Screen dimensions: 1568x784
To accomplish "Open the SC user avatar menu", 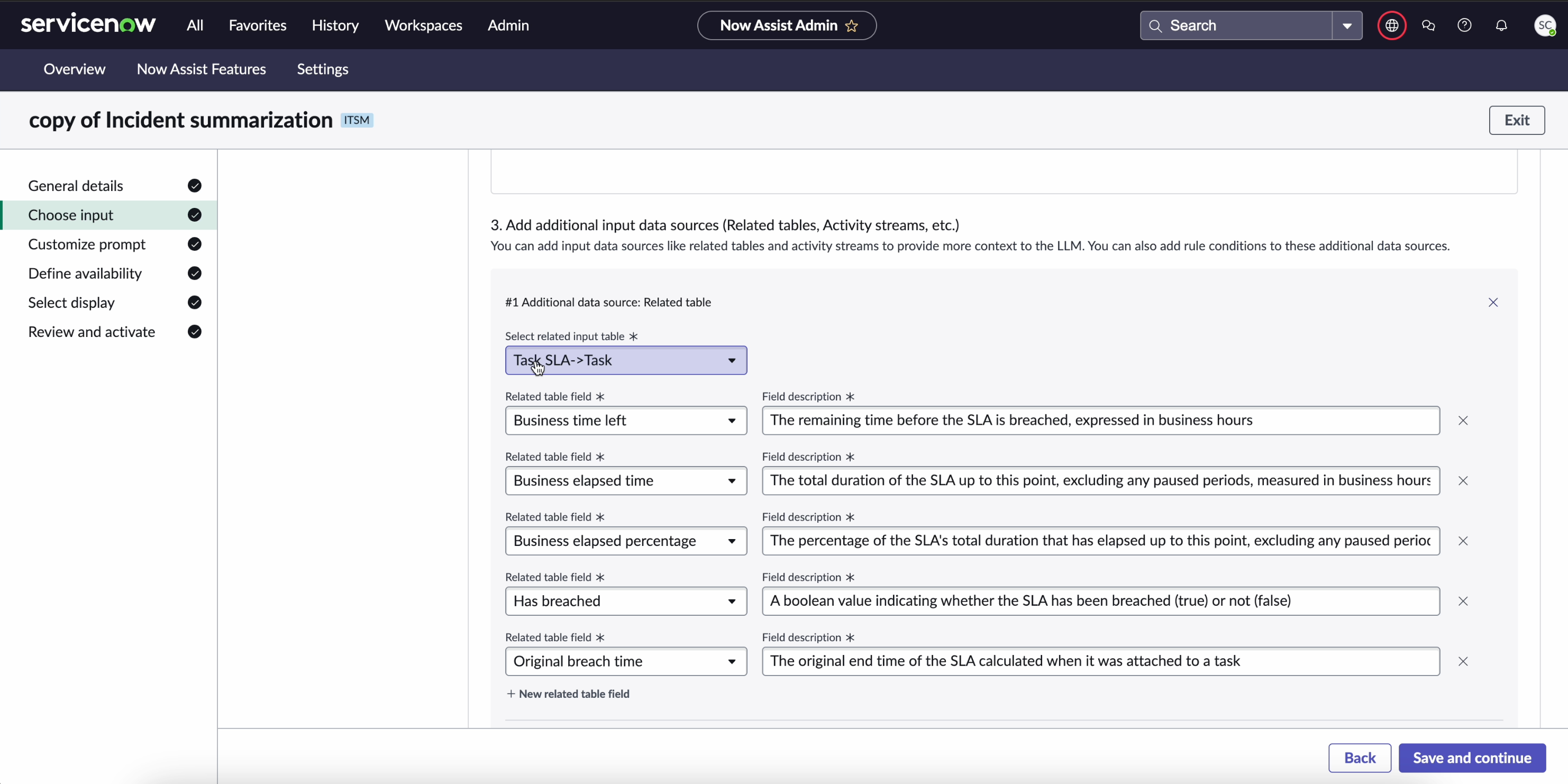I will (1545, 25).
